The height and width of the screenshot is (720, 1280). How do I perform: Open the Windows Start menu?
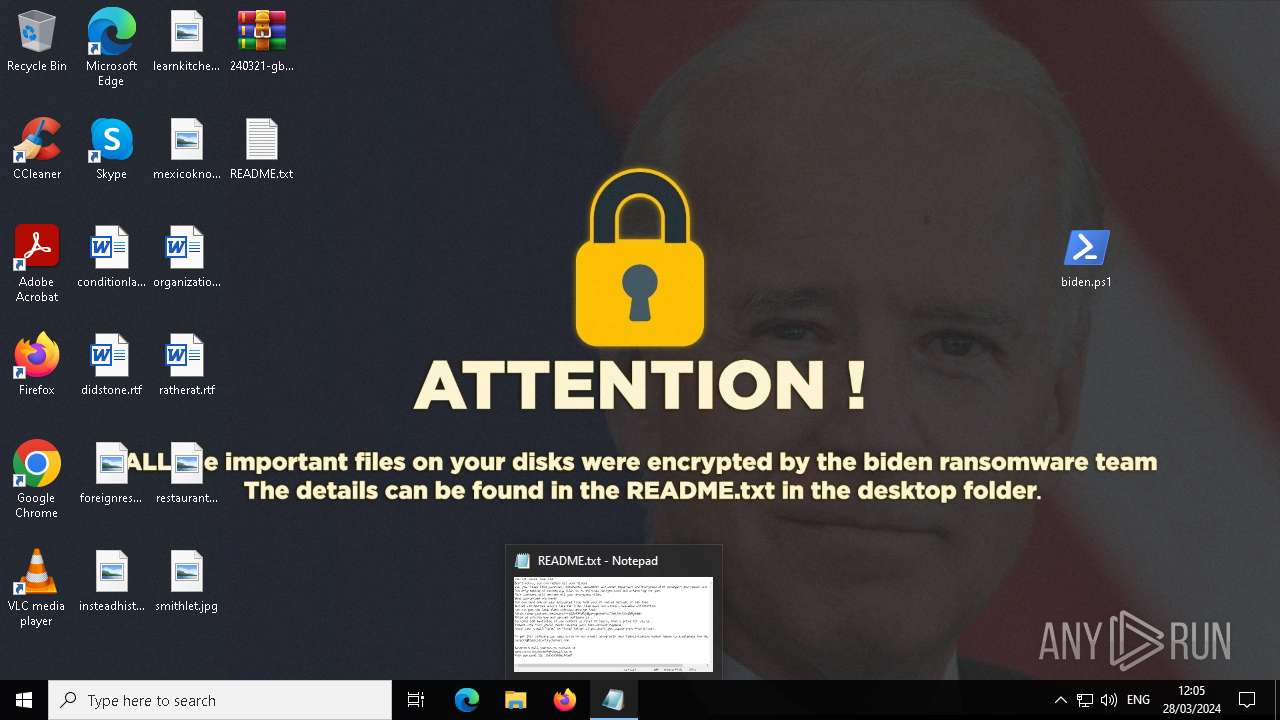24,700
